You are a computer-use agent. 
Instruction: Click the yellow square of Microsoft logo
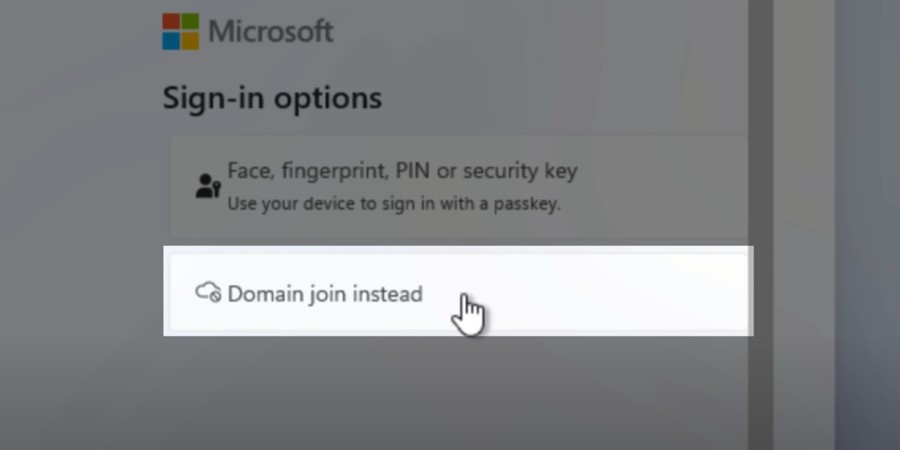click(x=190, y=40)
